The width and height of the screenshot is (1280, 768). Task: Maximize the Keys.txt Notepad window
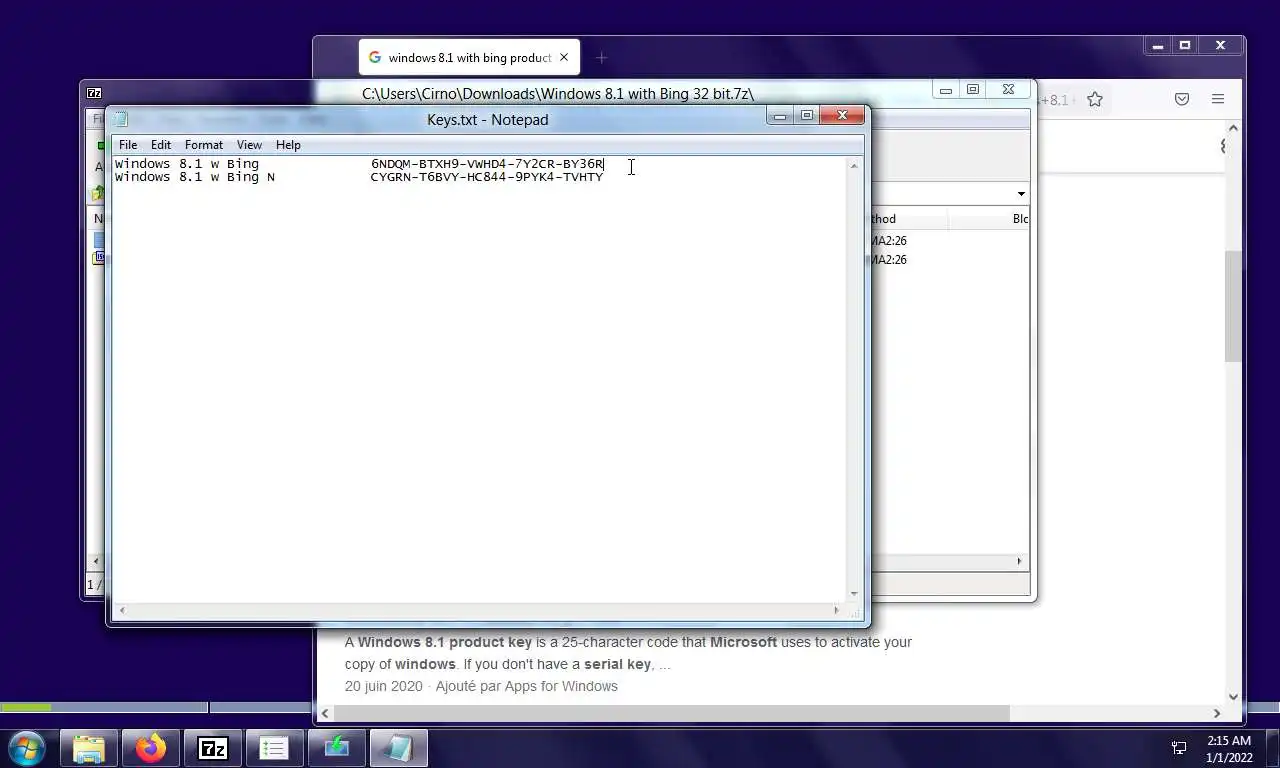(807, 116)
